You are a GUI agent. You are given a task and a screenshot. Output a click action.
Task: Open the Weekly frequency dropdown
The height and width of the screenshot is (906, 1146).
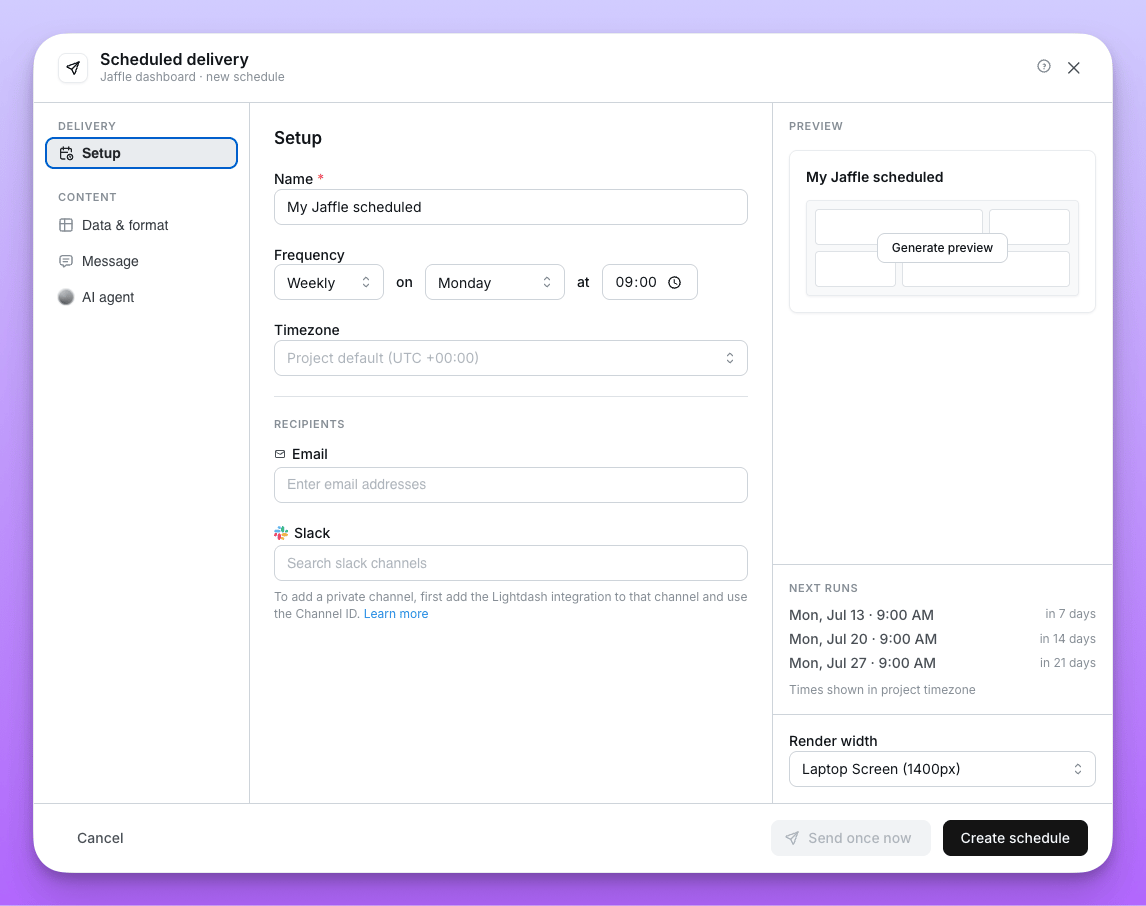(329, 283)
